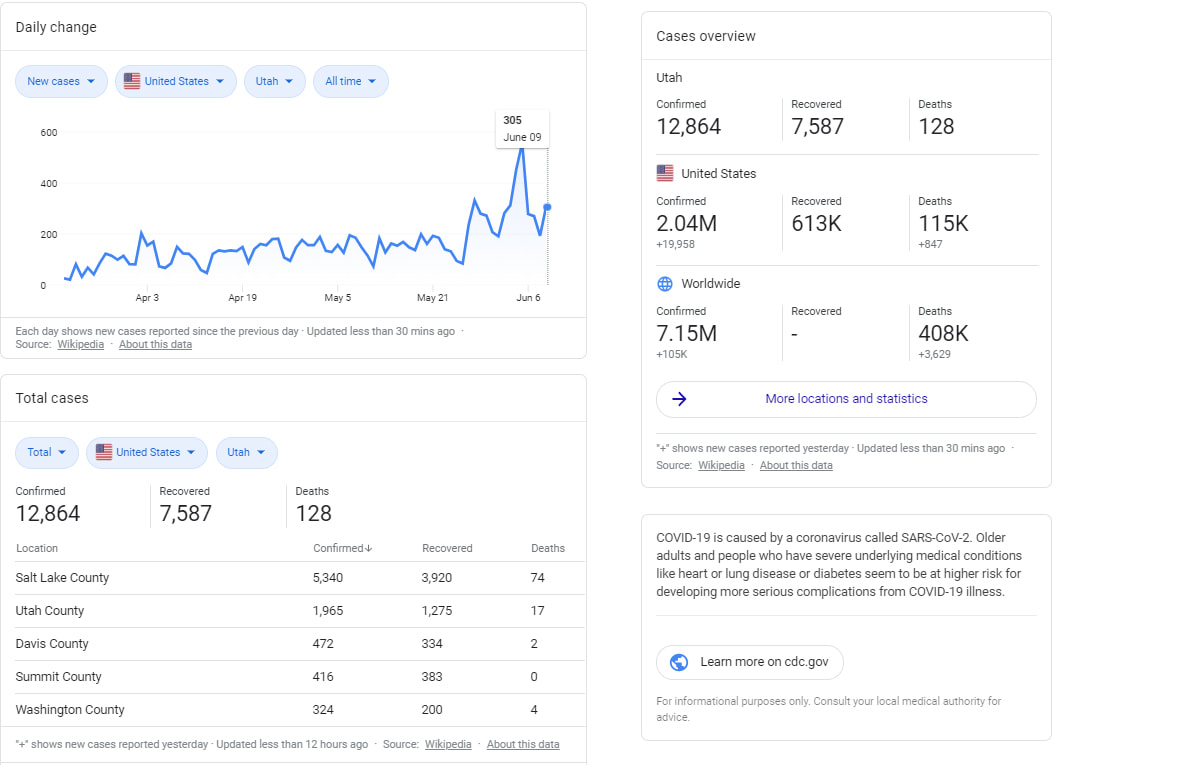The width and height of the screenshot is (1188, 765).
Task: Click the globe icon on cdc.gov button
Action: (679, 662)
